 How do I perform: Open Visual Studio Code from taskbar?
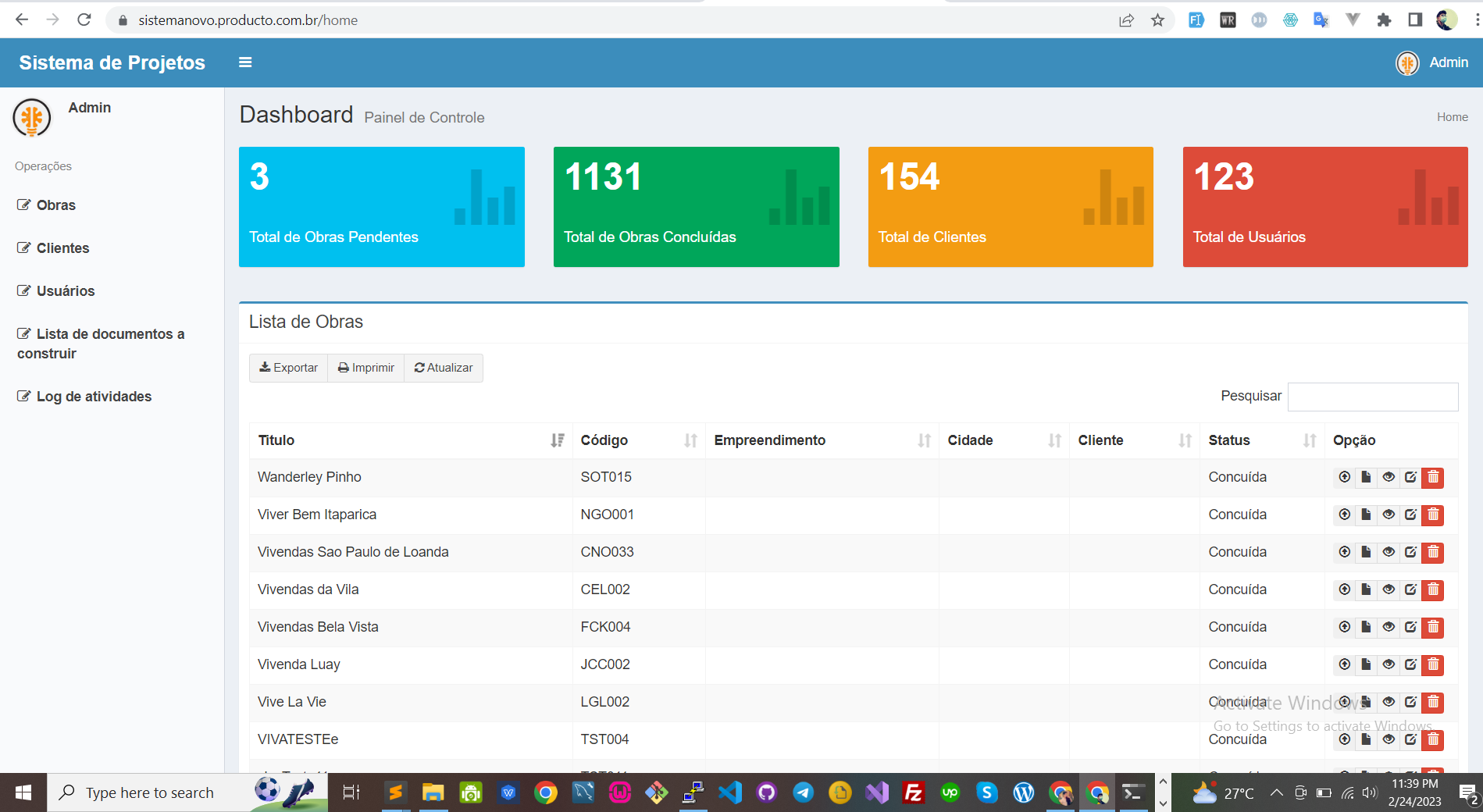click(x=730, y=793)
